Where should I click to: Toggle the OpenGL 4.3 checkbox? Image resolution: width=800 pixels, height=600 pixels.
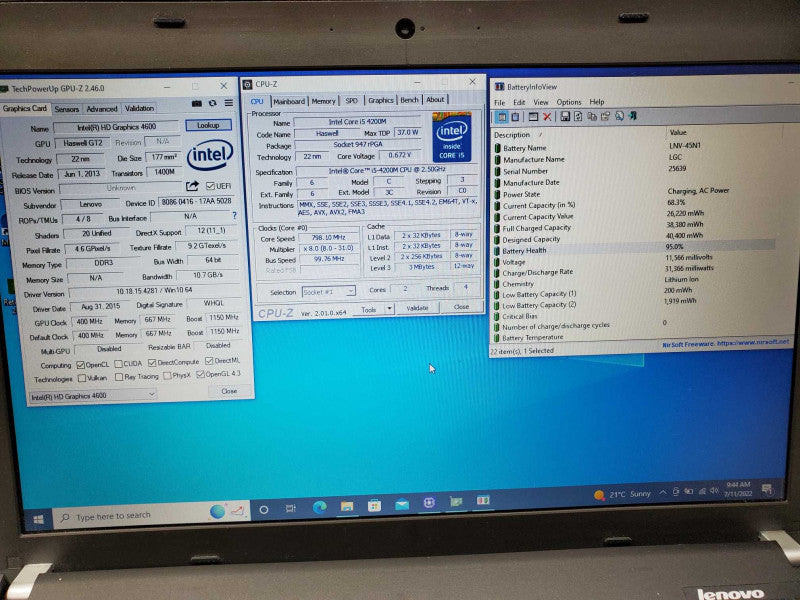[x=201, y=374]
